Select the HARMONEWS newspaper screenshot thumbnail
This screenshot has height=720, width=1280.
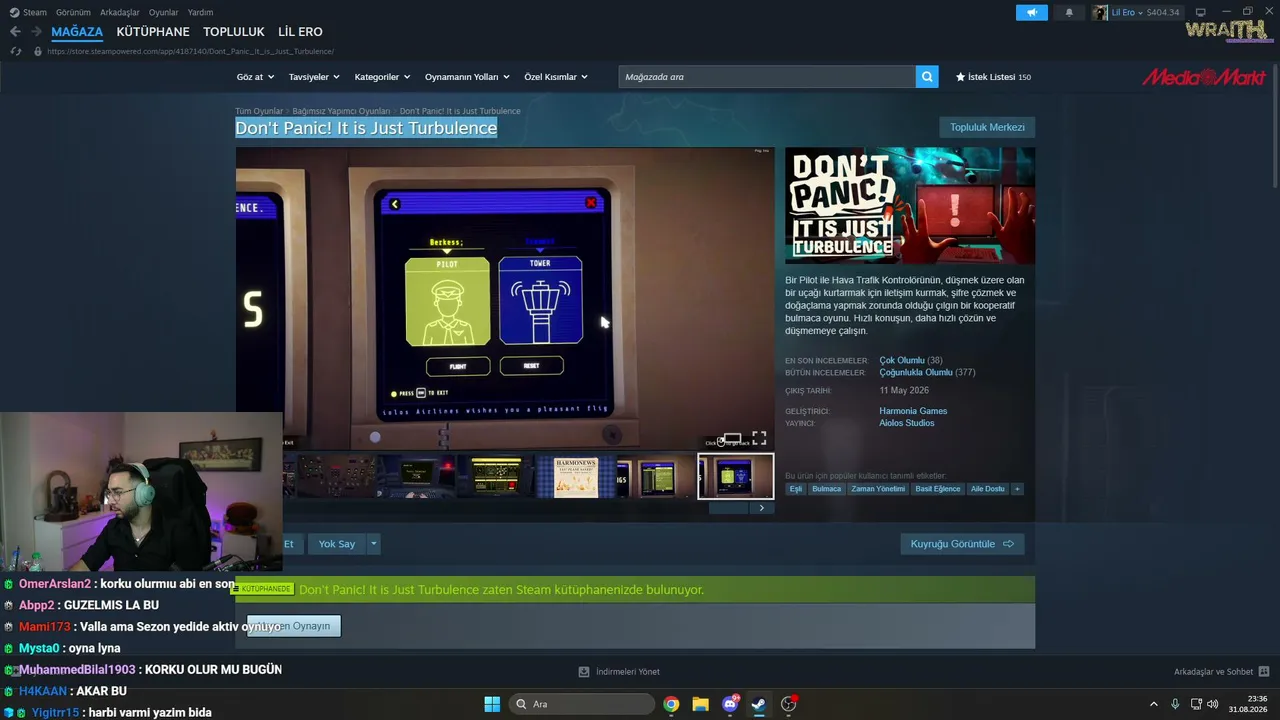(x=575, y=476)
